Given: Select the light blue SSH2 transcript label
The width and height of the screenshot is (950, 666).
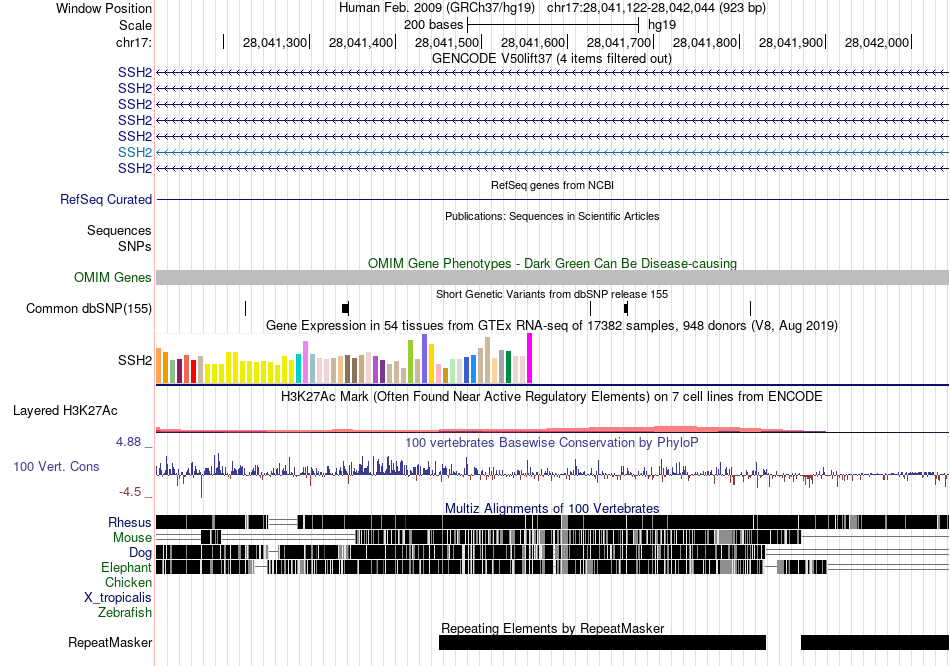Looking at the screenshot, I should tap(135, 152).
